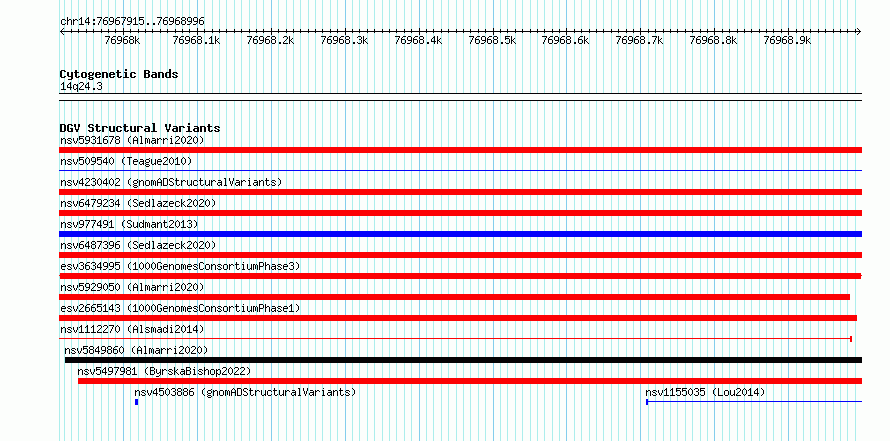The height and width of the screenshot is (441, 890).
Task: Open variant label esv2665143 (1000GenomesConsortiumPhase1)
Action: 180,308
